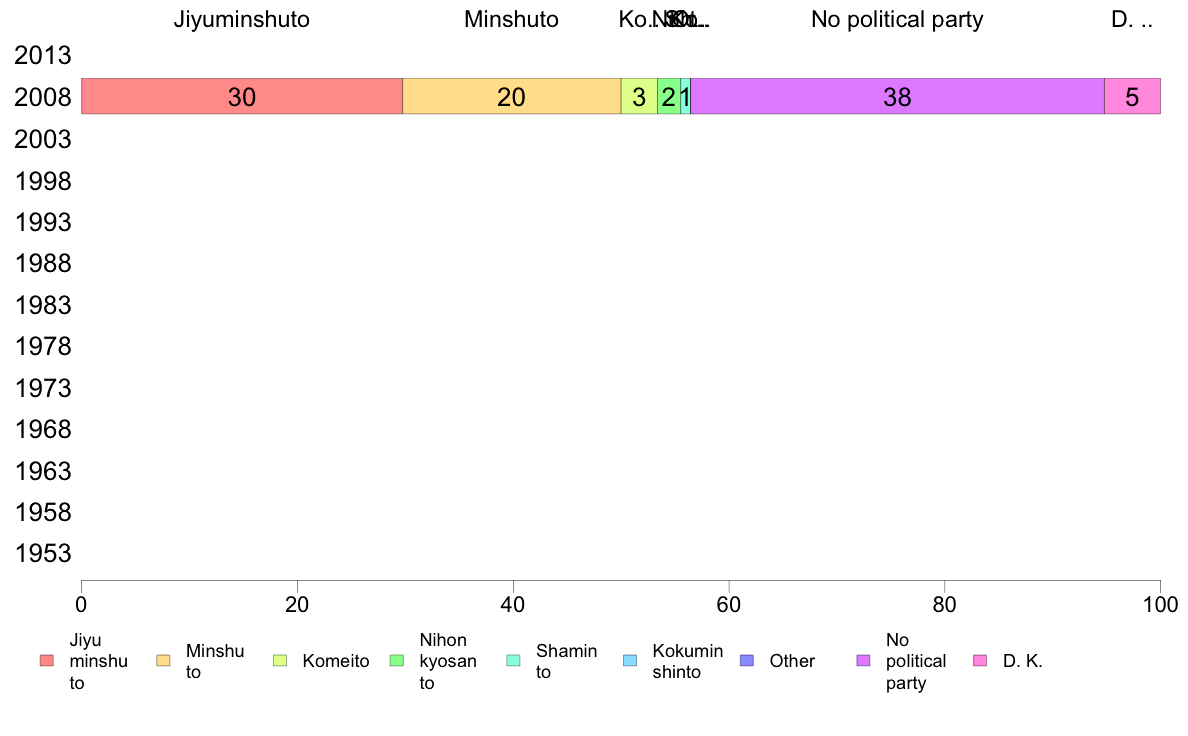The image size is (1188, 736).
Task: Select the red bar segment labeled 30
Action: coord(242,96)
